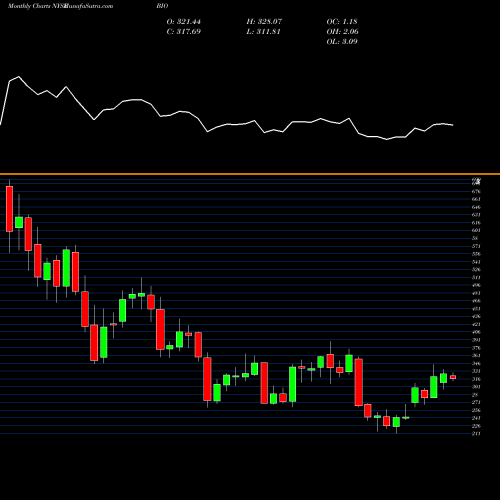Click the 361 price axis label
Screen dimensions: 500x500
476,355
